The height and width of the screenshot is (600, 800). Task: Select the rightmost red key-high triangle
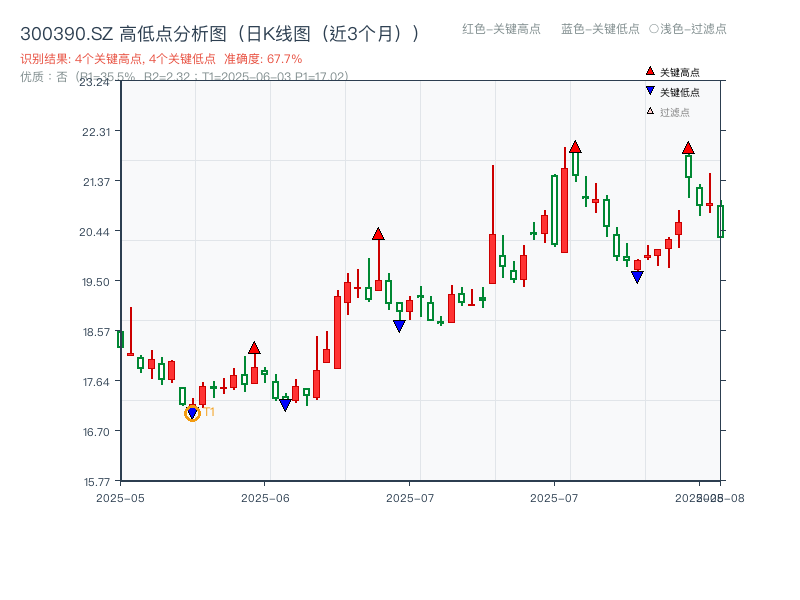689,149
